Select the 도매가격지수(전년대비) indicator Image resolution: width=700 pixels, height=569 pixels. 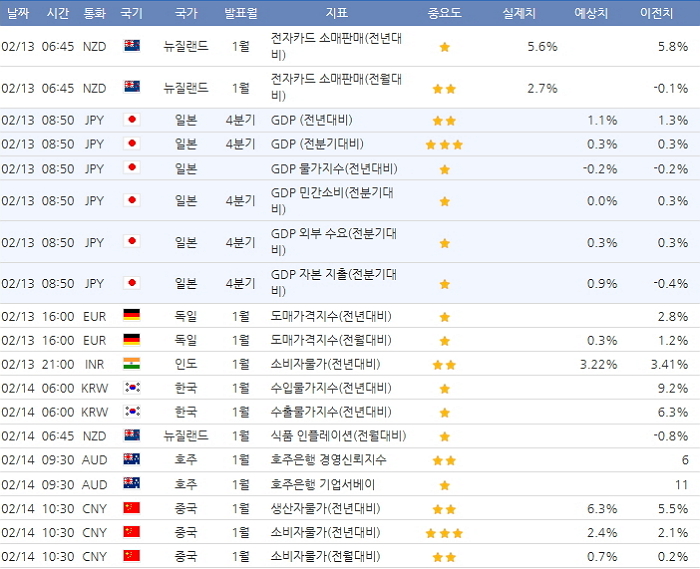[x=331, y=316]
